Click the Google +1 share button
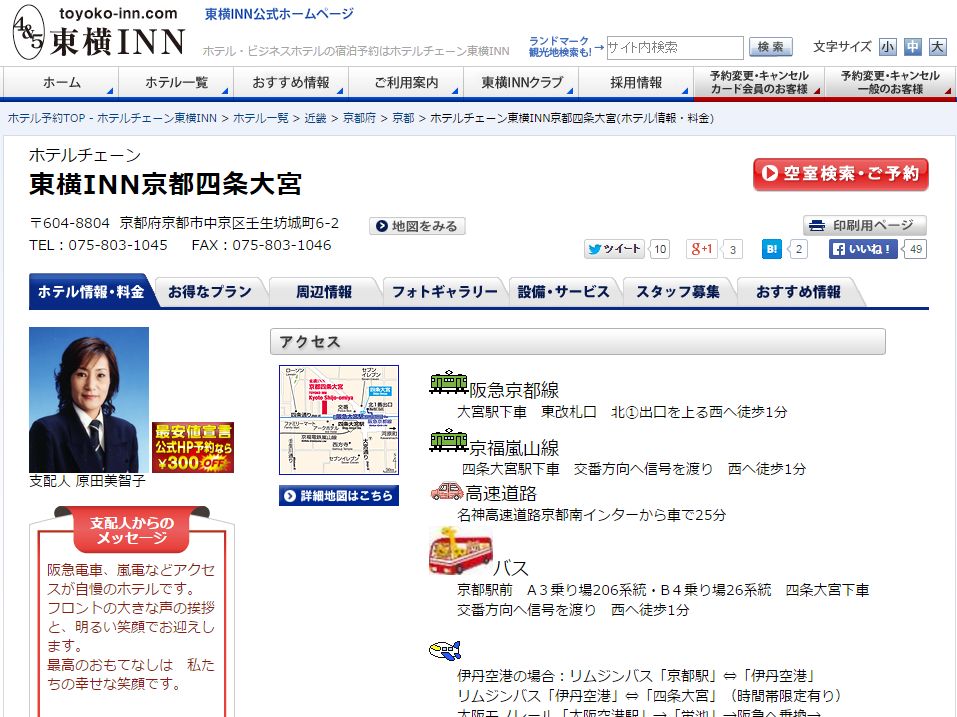Screen dimensions: 957x717 point(701,249)
